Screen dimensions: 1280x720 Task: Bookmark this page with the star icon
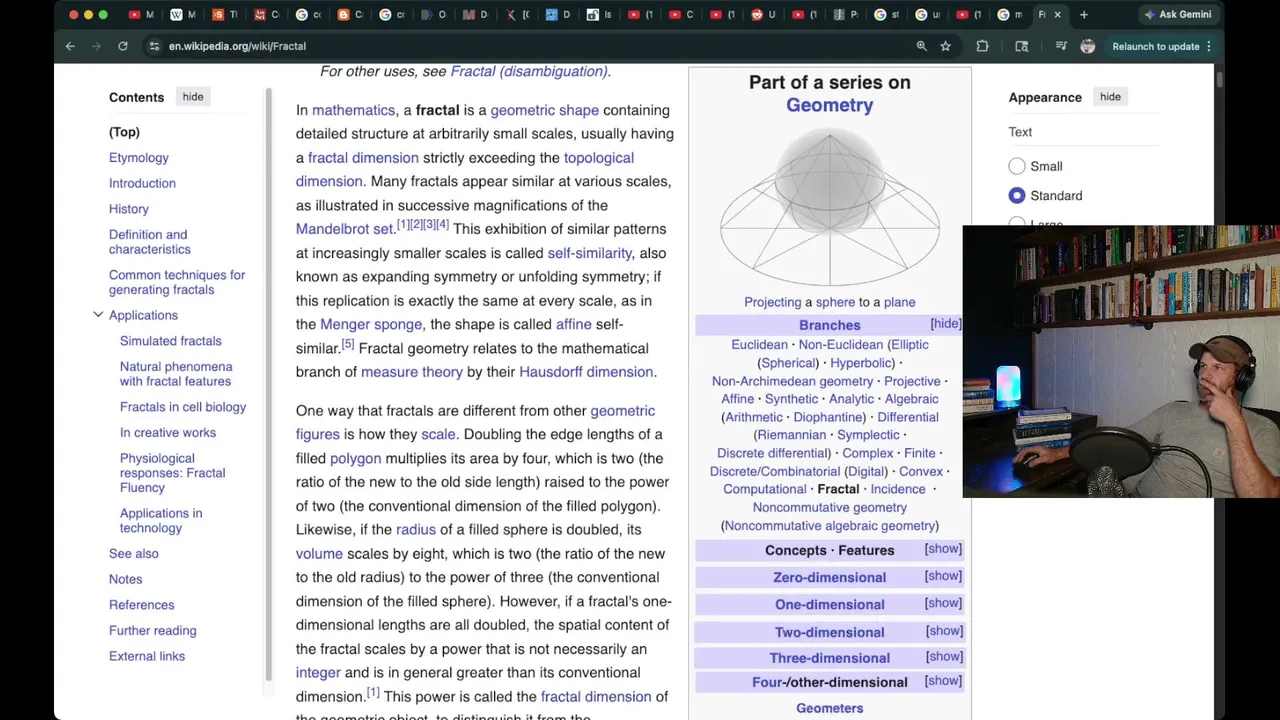pos(945,46)
